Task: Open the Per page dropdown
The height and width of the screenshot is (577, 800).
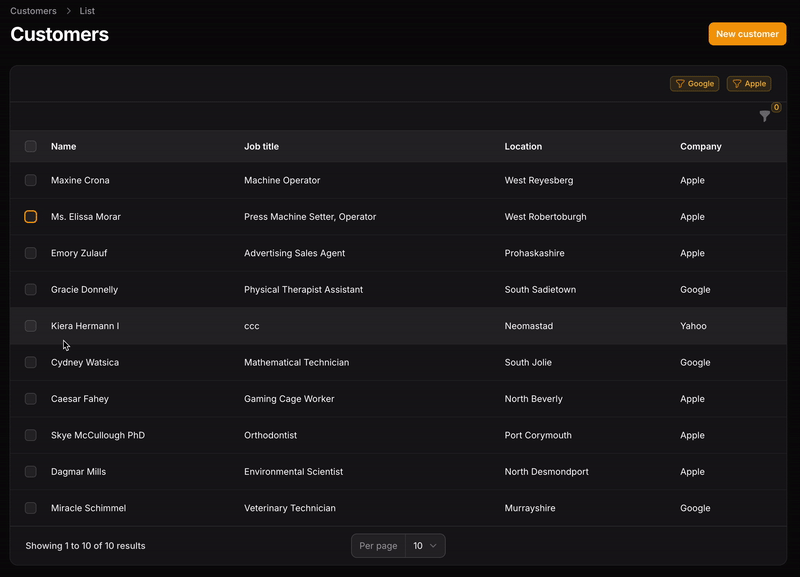Action: click(425, 546)
